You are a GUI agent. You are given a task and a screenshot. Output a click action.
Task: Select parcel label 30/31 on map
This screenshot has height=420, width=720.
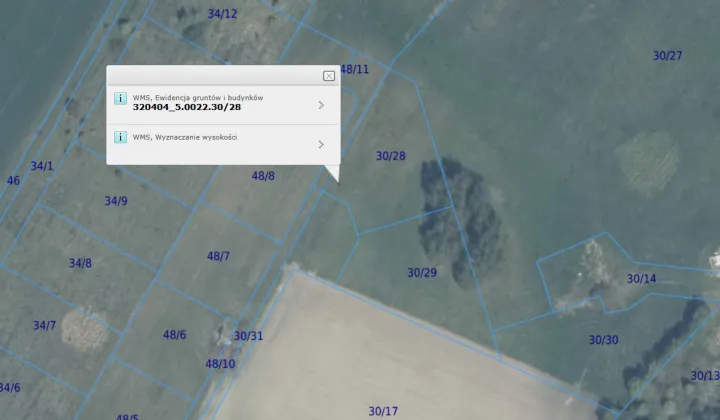(248, 336)
